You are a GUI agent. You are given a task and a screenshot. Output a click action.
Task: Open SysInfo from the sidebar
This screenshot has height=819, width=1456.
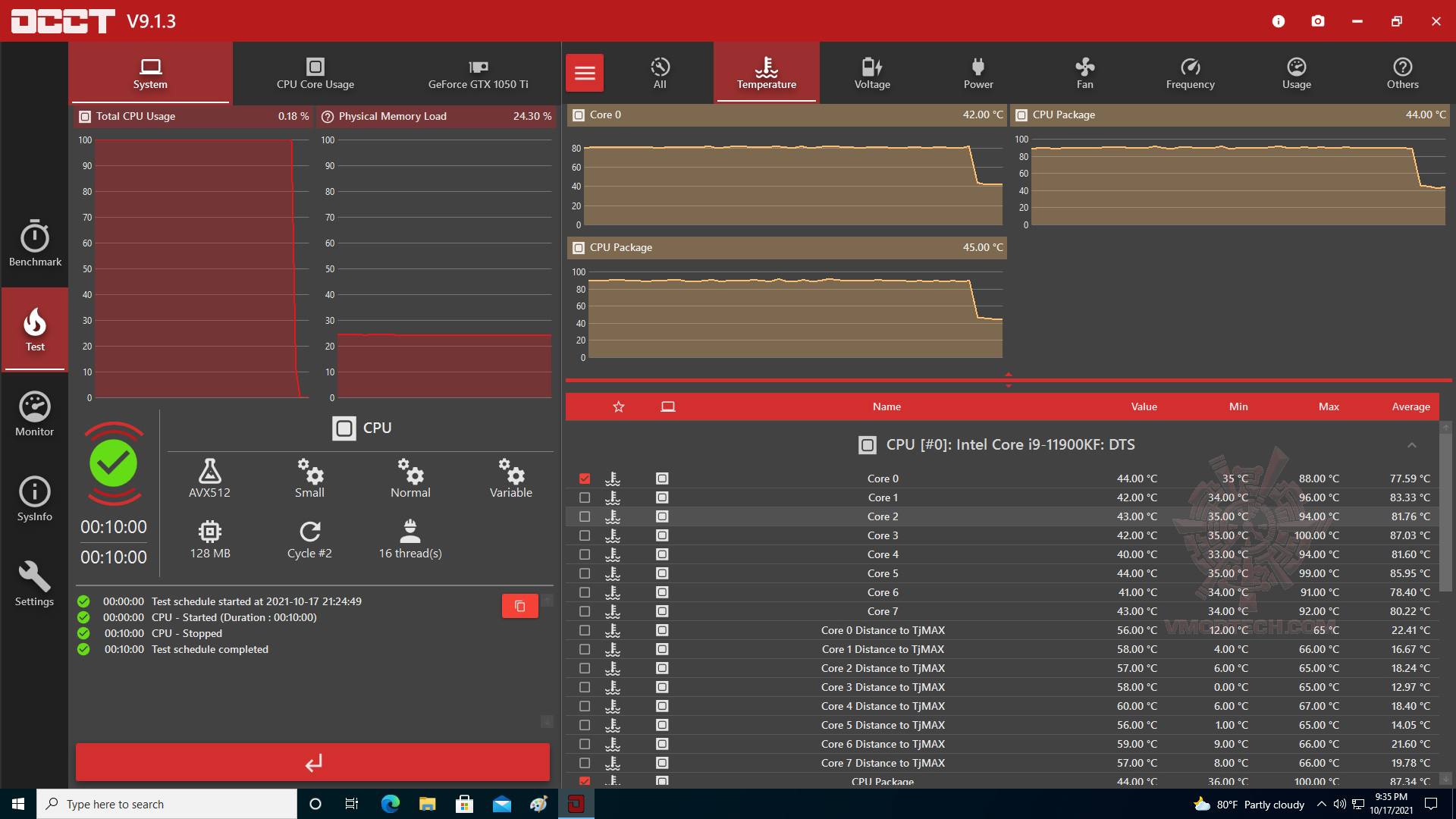pos(35,500)
